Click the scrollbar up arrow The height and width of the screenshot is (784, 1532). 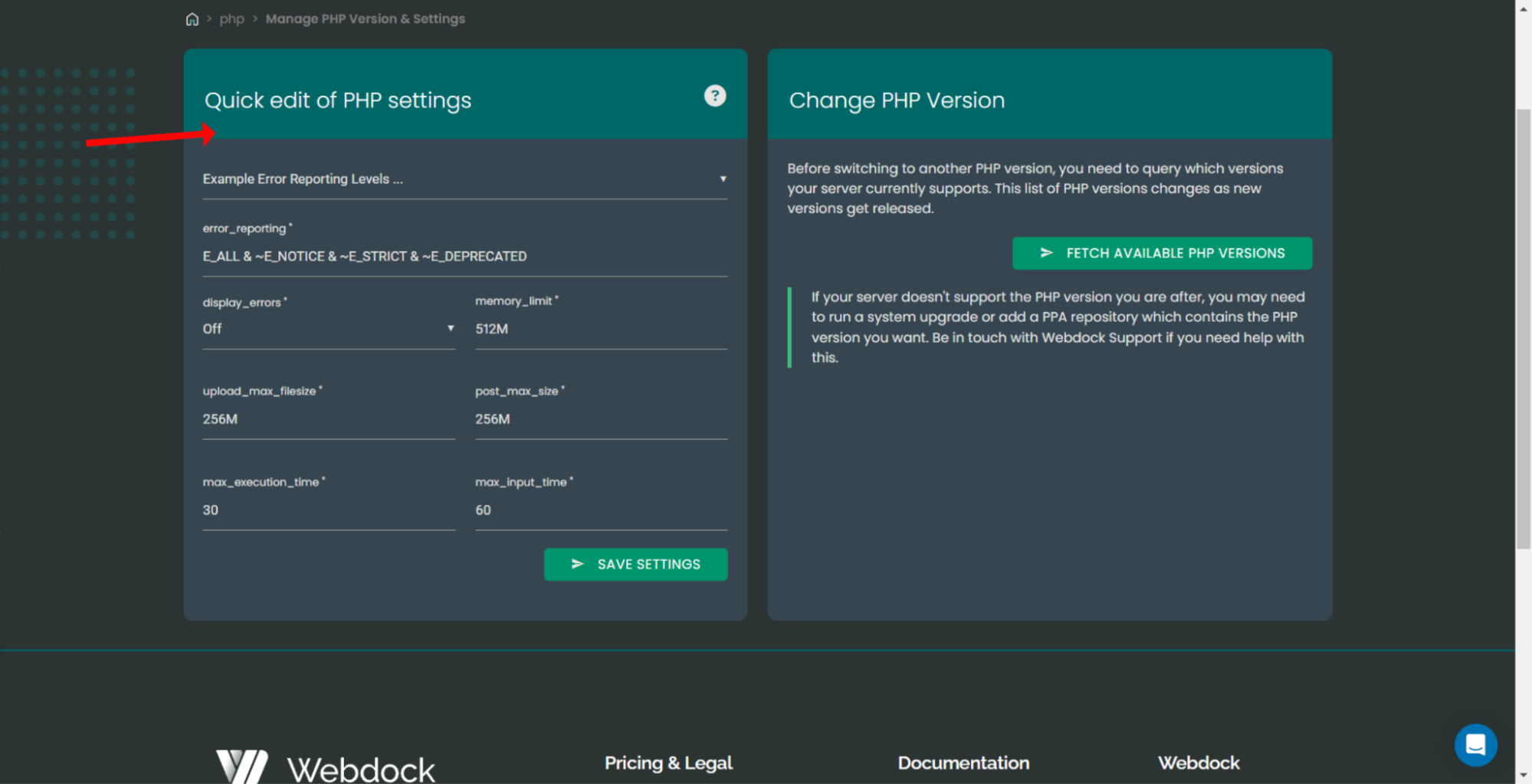1524,7
